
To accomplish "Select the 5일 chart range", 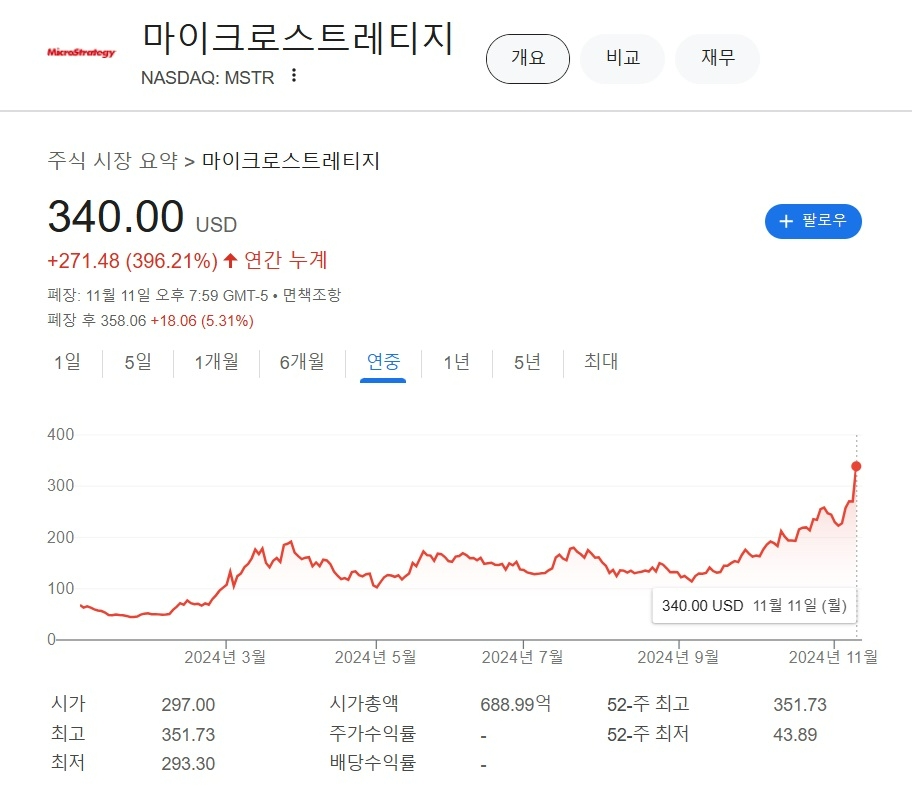I will (138, 362).
